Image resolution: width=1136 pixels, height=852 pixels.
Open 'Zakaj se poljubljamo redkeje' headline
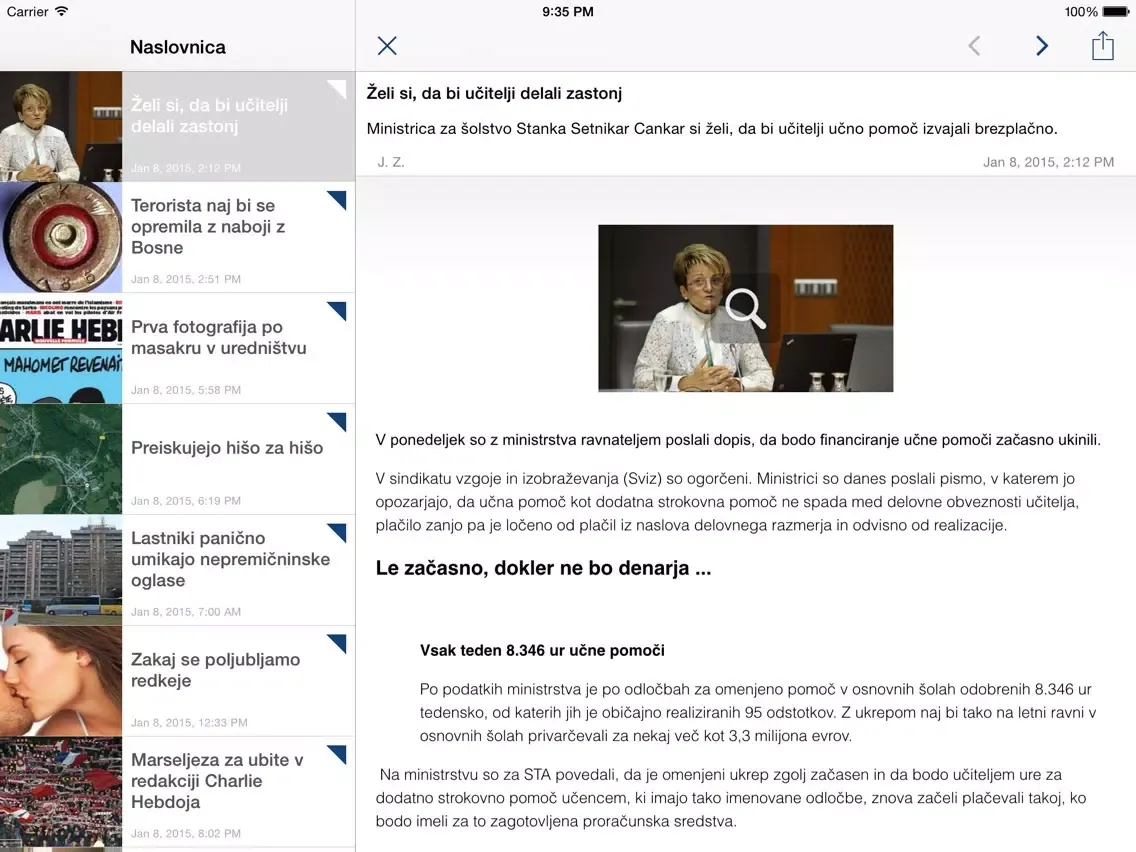click(x=215, y=669)
